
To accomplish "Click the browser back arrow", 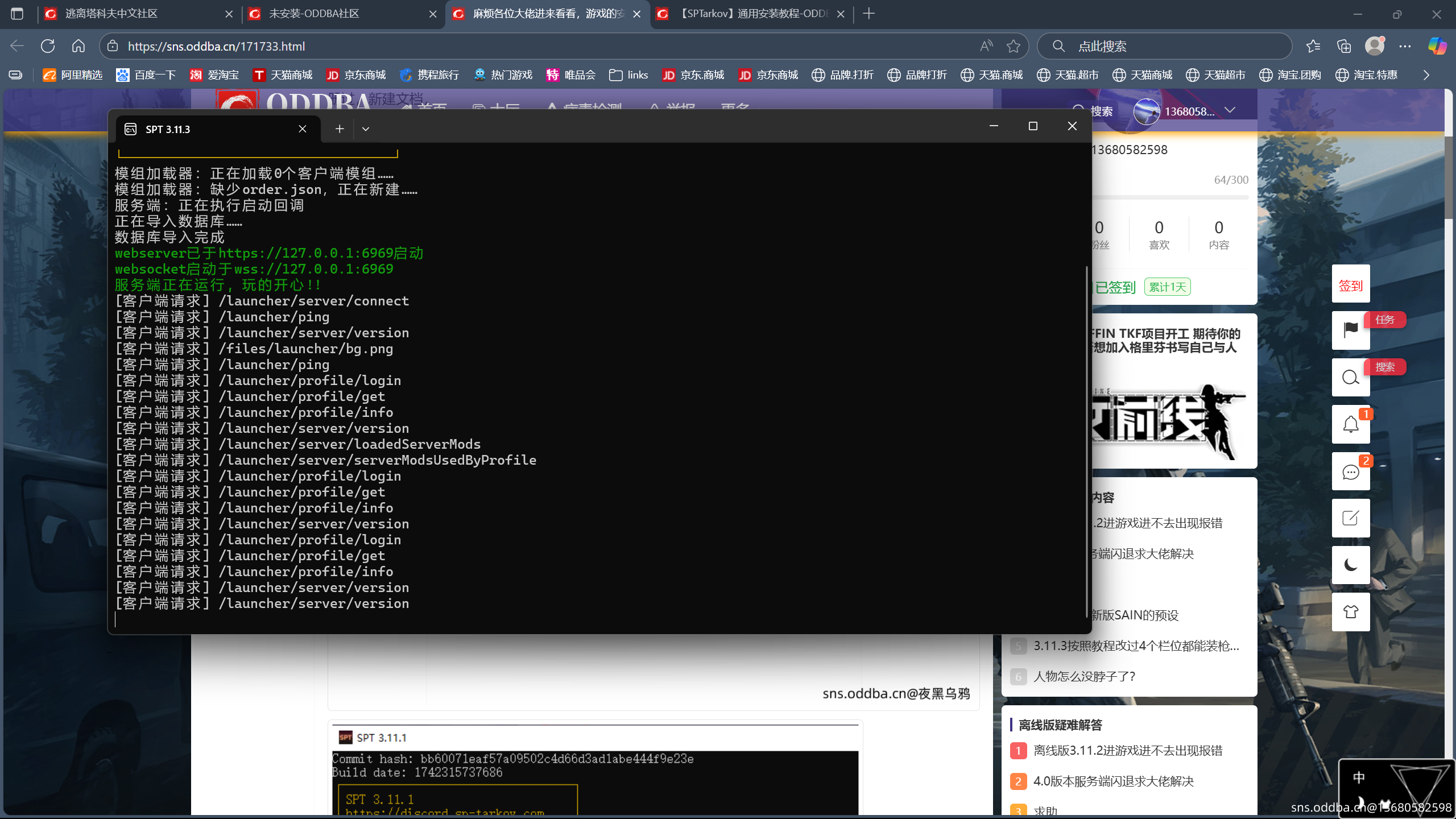I will [17, 46].
